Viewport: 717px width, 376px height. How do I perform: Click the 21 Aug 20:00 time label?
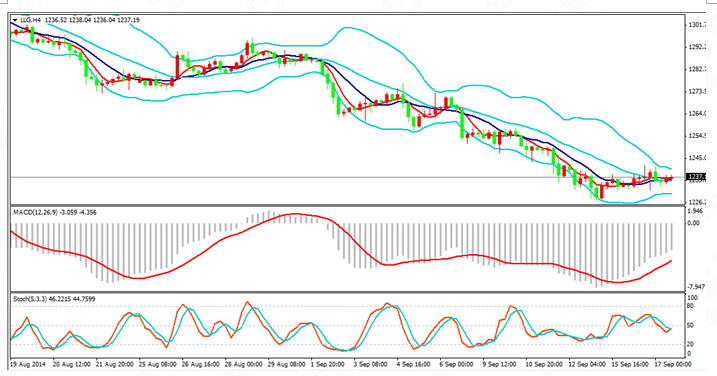point(114,365)
